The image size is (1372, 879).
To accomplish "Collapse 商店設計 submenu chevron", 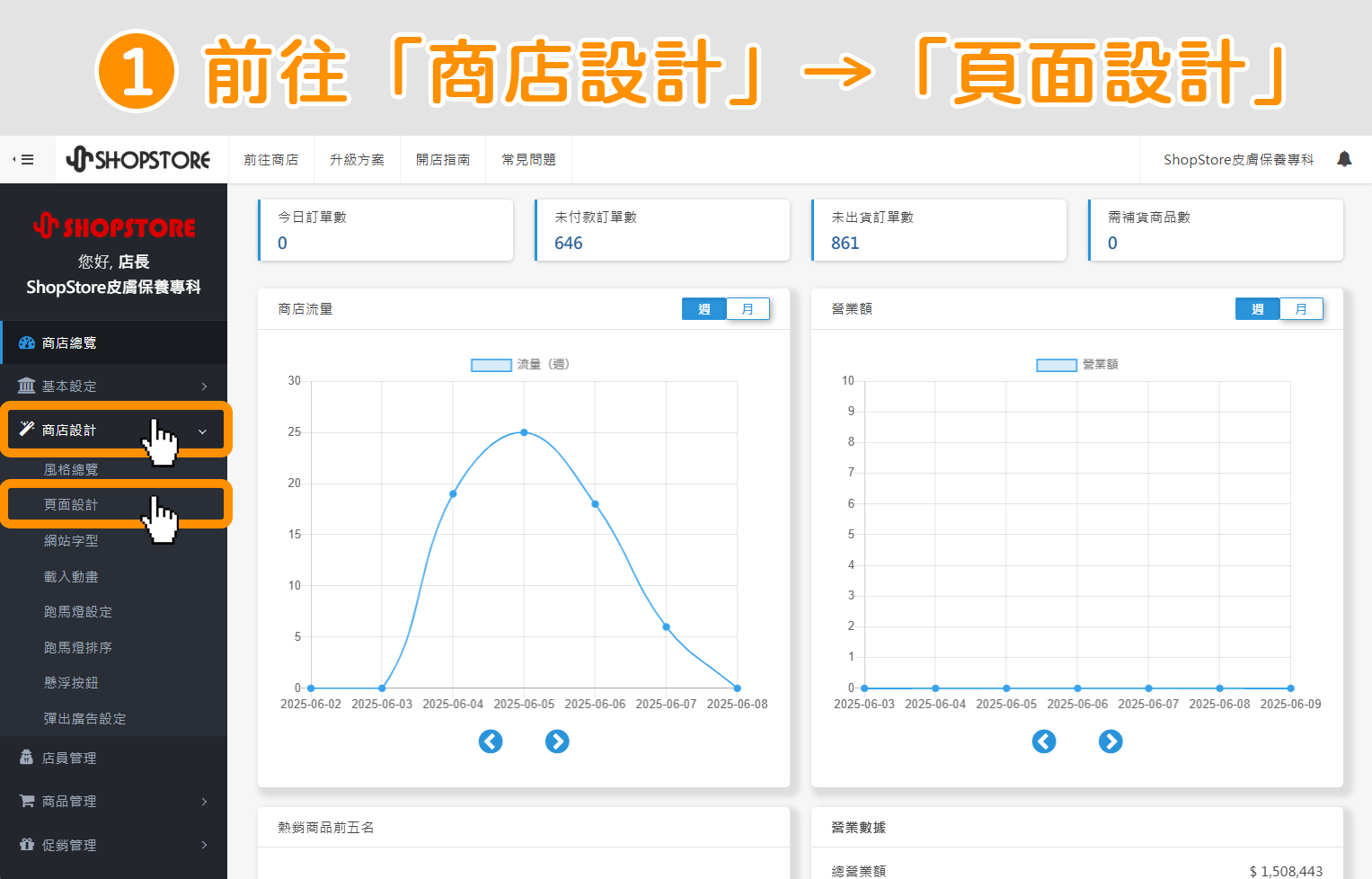I will coord(202,431).
